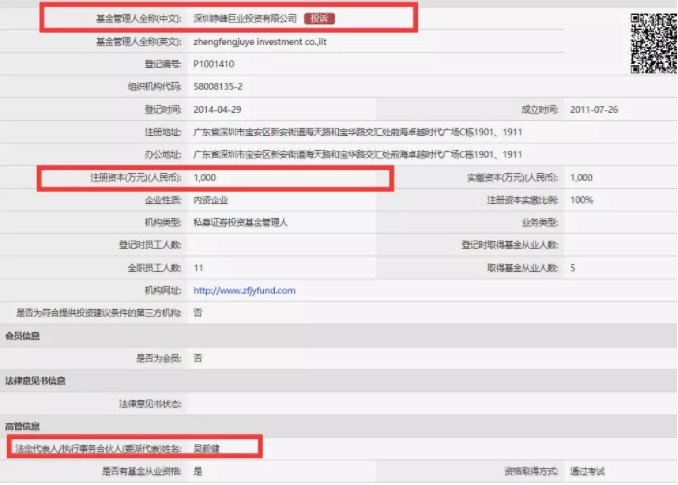
Task: Click the 注册地址 registered address value
Action: point(357,131)
